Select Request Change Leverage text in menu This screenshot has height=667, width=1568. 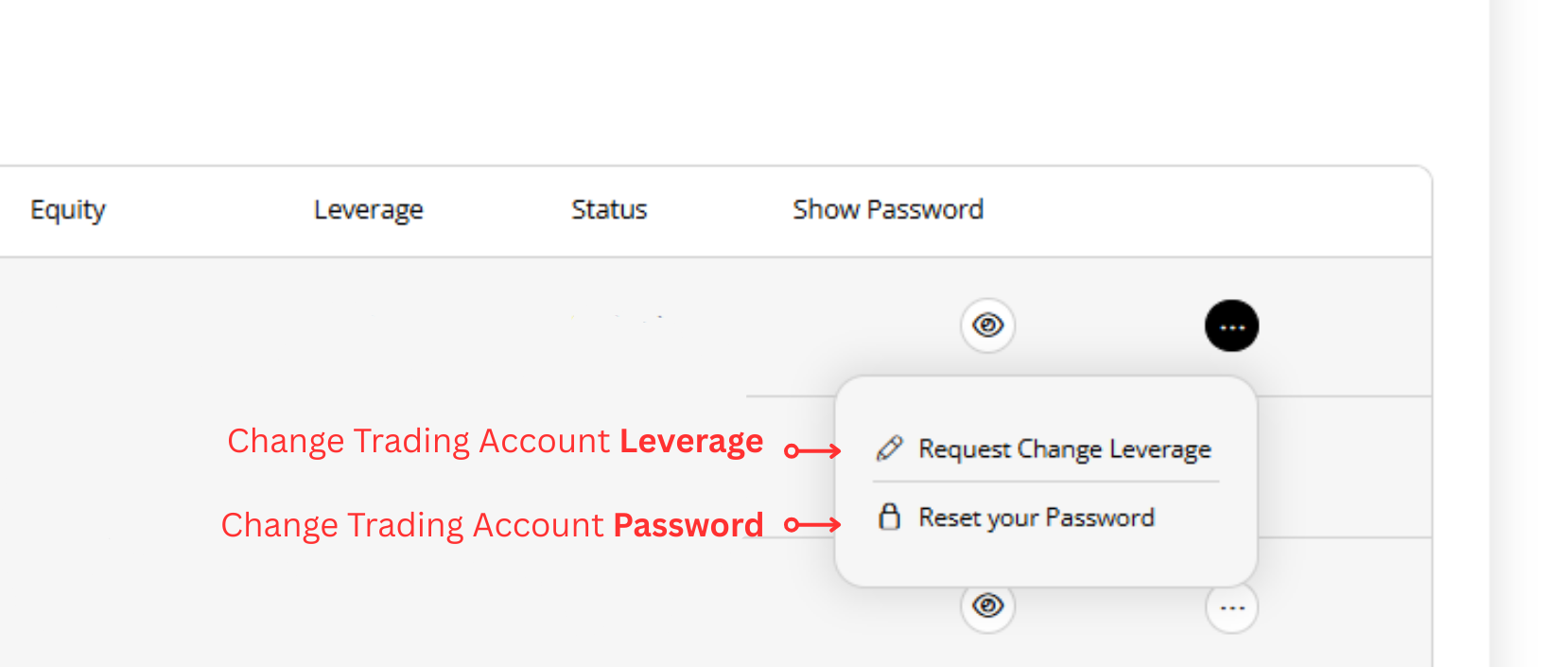click(1064, 448)
